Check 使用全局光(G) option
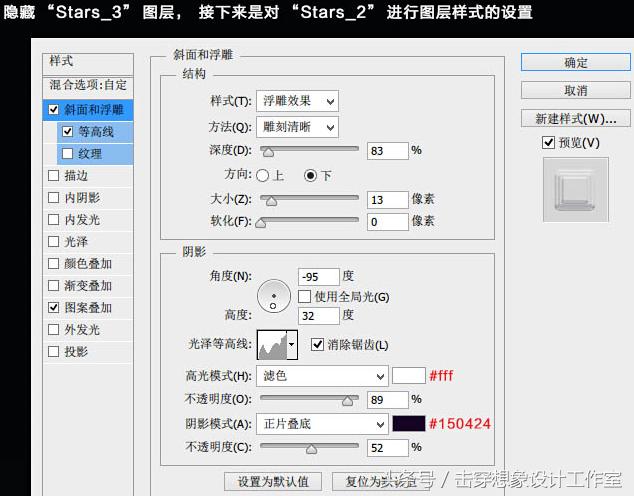Screen dimensions: 634x496 pyautogui.click(x=304, y=297)
